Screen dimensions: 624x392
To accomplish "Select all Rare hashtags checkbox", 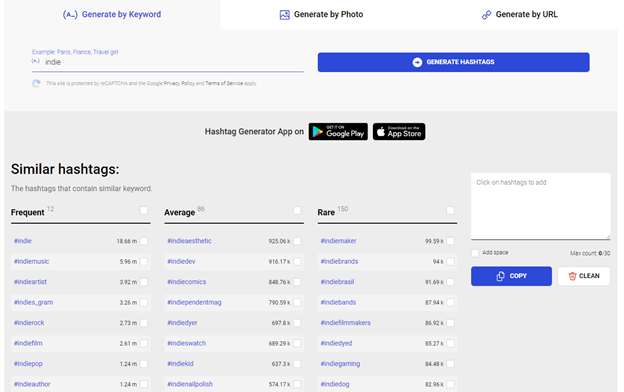I will (x=450, y=210).
